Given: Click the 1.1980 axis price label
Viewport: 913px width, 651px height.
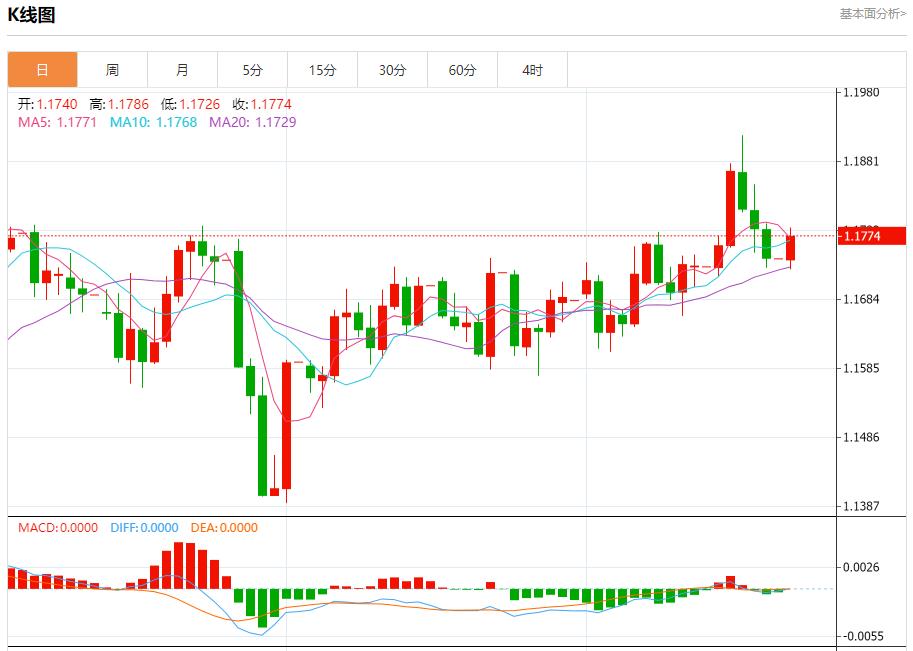Looking at the screenshot, I should [x=862, y=90].
